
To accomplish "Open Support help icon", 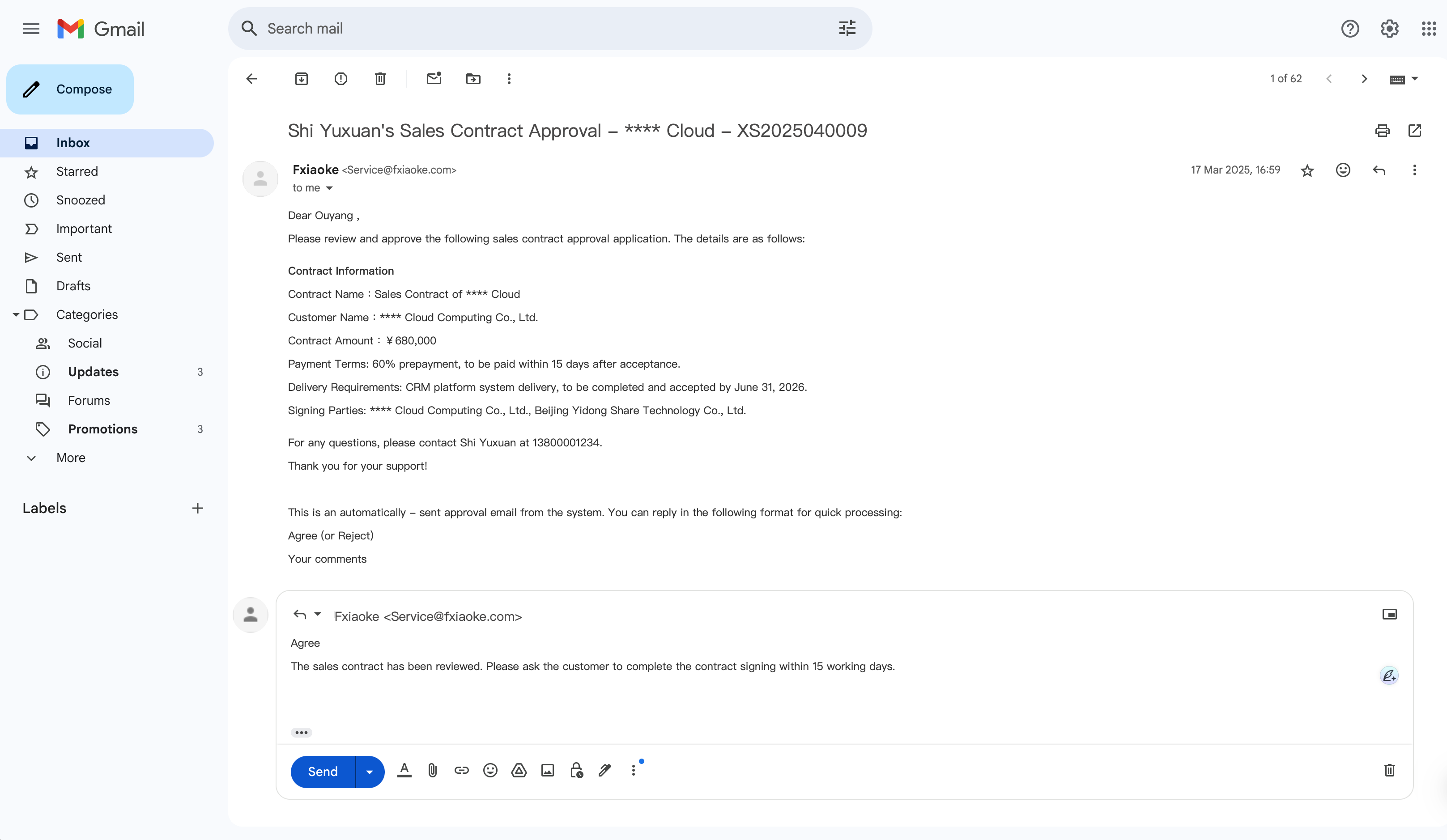I will 1350,28.
